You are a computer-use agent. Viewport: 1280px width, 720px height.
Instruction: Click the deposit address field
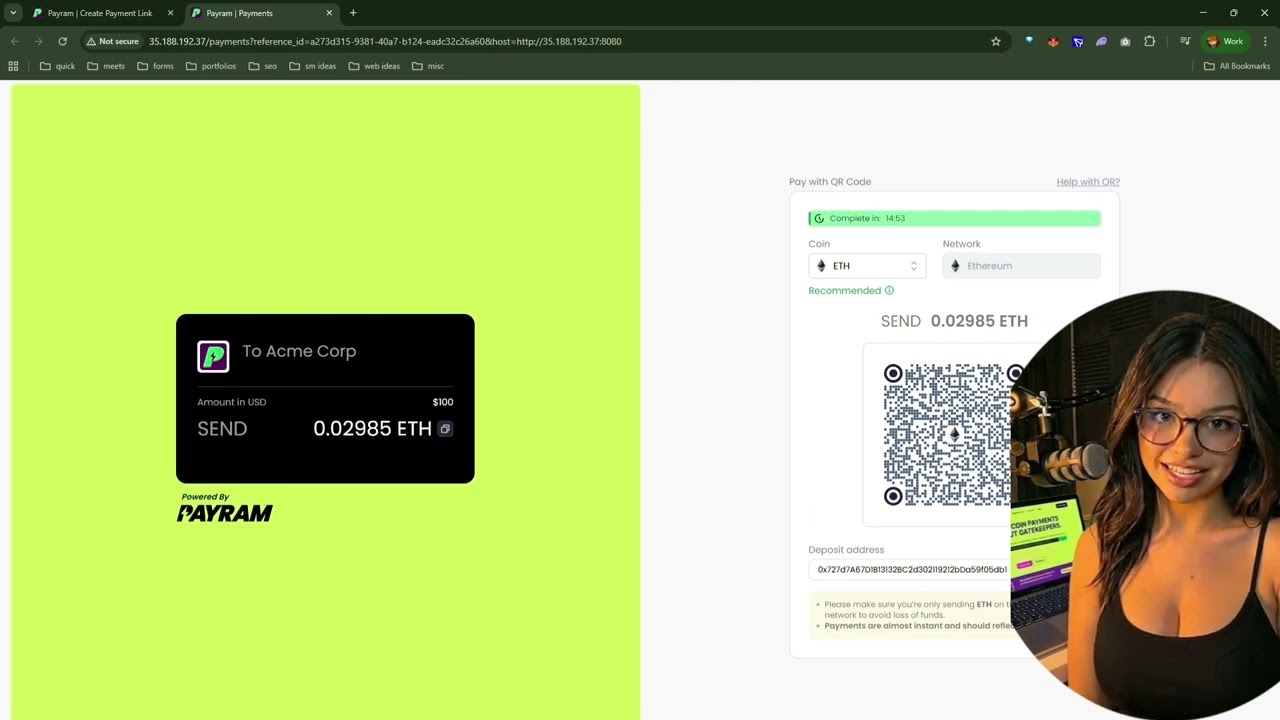pos(911,570)
